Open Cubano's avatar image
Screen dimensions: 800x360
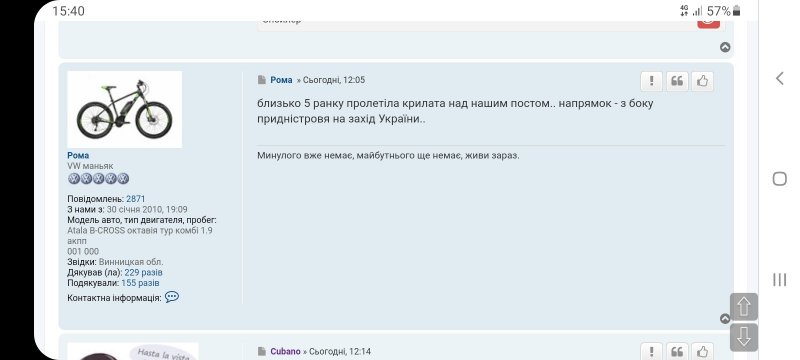coord(133,351)
